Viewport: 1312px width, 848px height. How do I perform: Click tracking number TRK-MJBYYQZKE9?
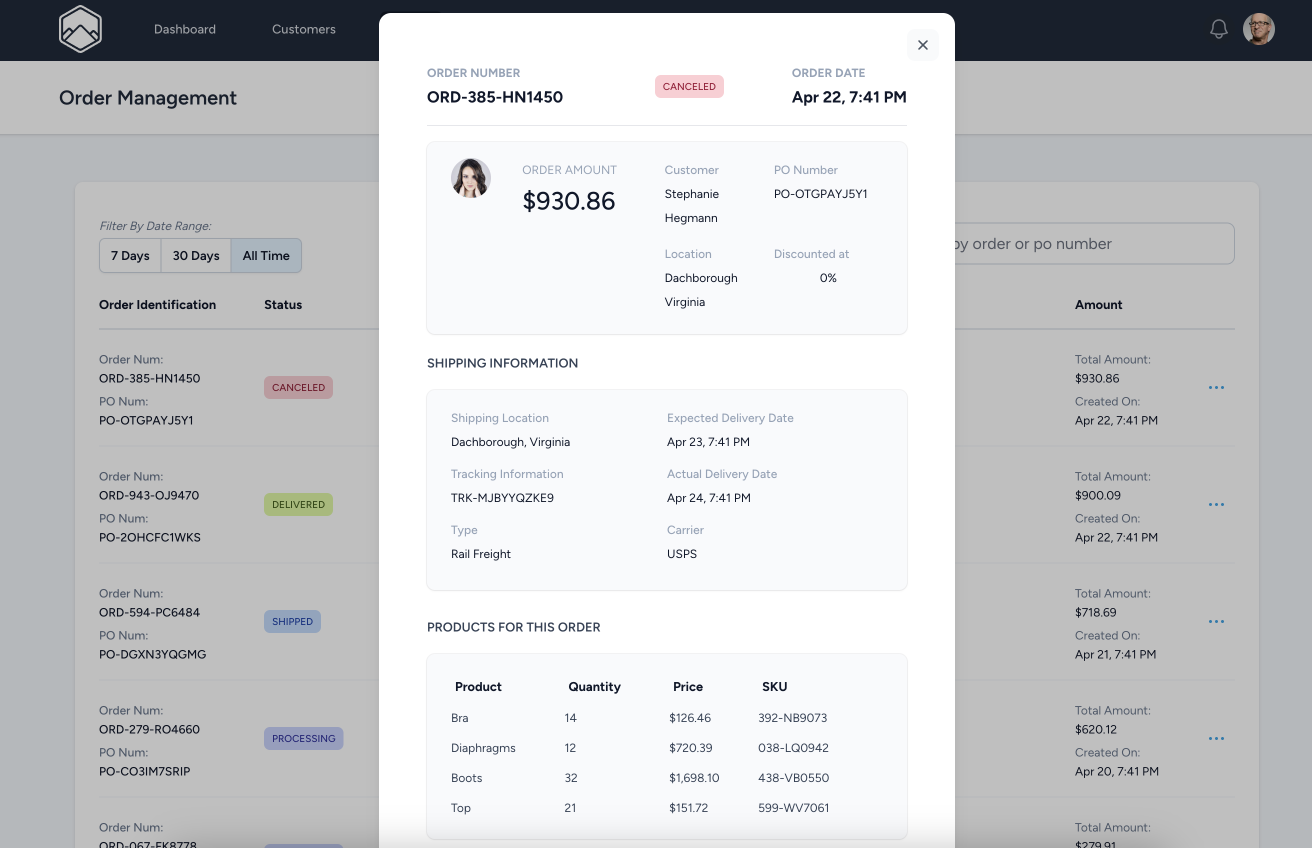pos(502,498)
